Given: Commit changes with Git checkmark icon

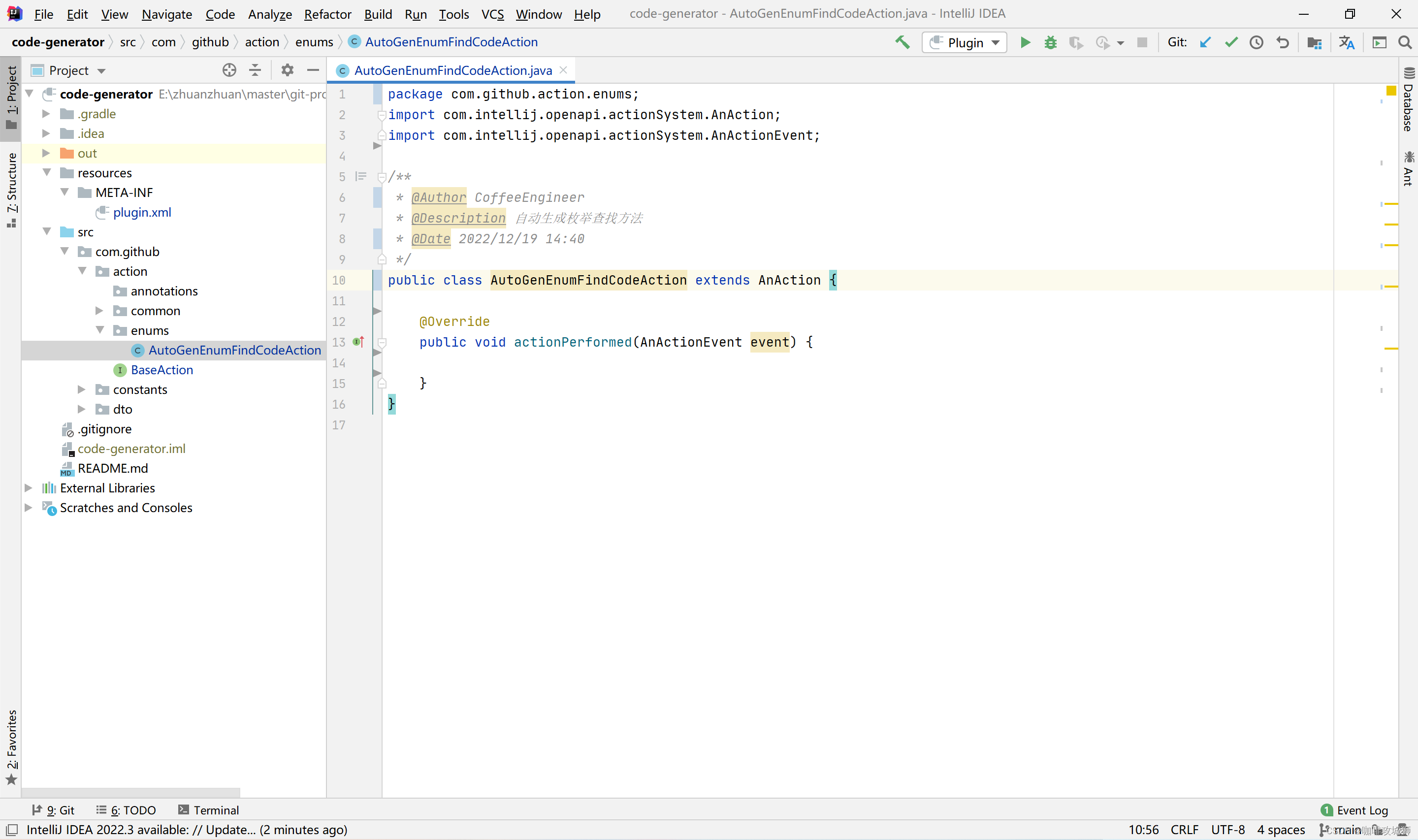Looking at the screenshot, I should tap(1231, 42).
